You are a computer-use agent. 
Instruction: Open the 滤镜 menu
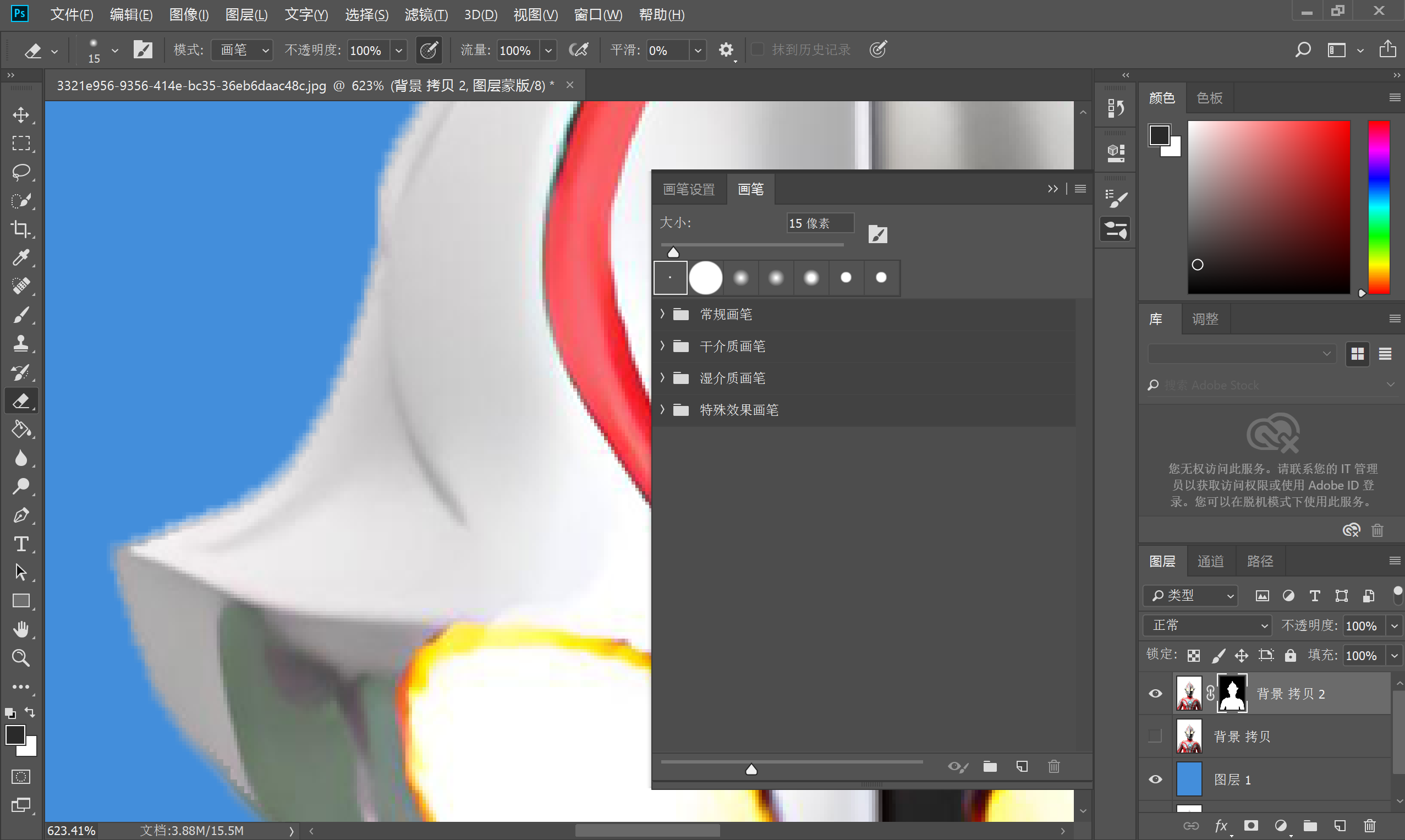[426, 15]
